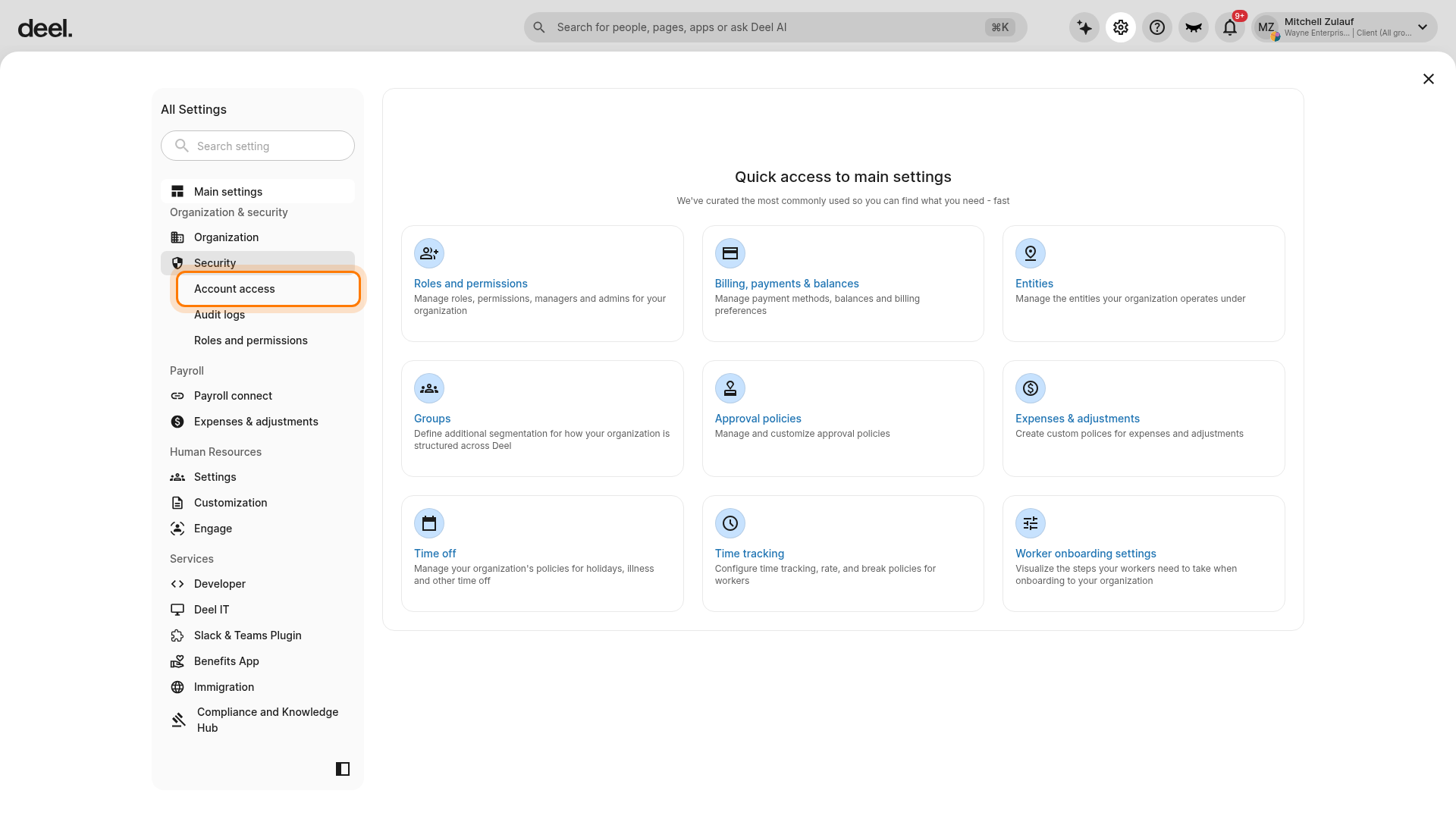Open the help question mark icon
1456x819 pixels.
click(x=1157, y=27)
